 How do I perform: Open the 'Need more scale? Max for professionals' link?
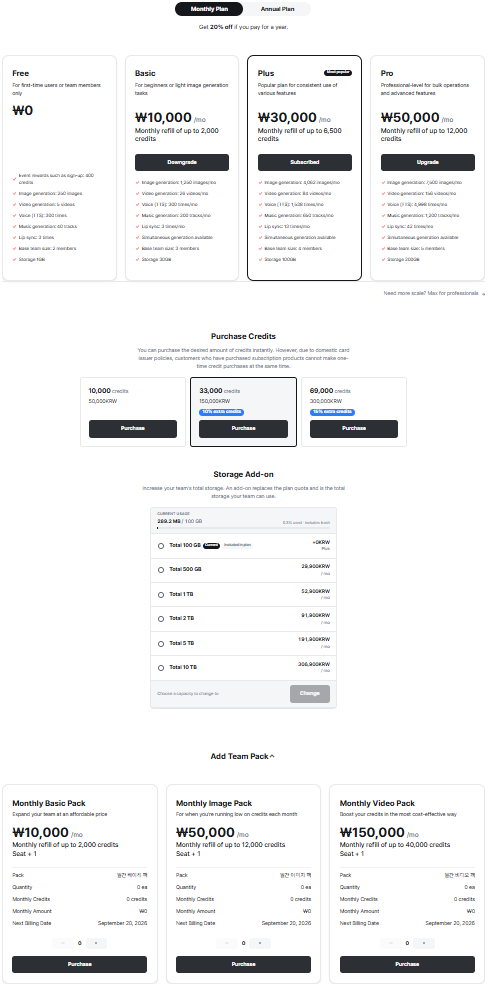tap(434, 293)
